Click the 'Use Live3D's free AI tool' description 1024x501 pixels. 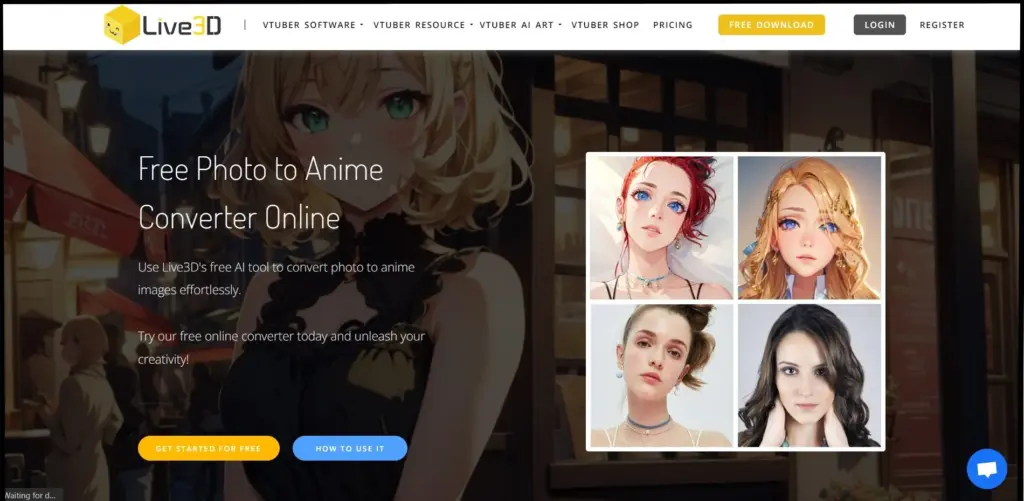276,278
